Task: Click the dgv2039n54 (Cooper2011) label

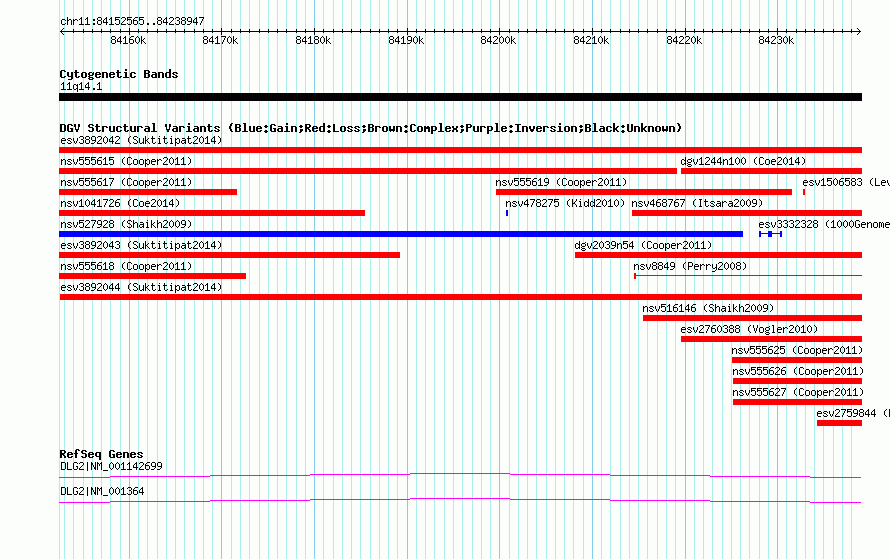Action: tap(643, 245)
